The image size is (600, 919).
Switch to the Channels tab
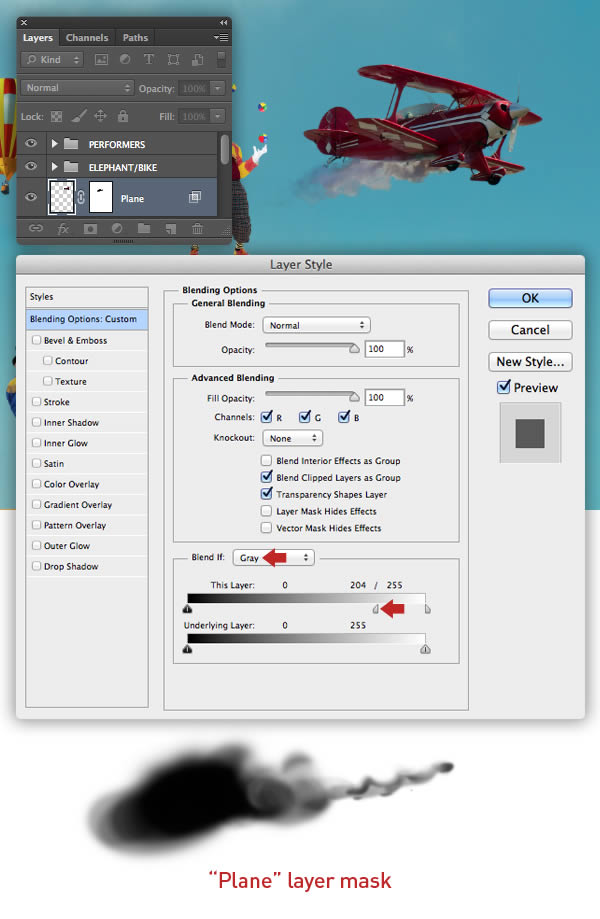(x=87, y=38)
